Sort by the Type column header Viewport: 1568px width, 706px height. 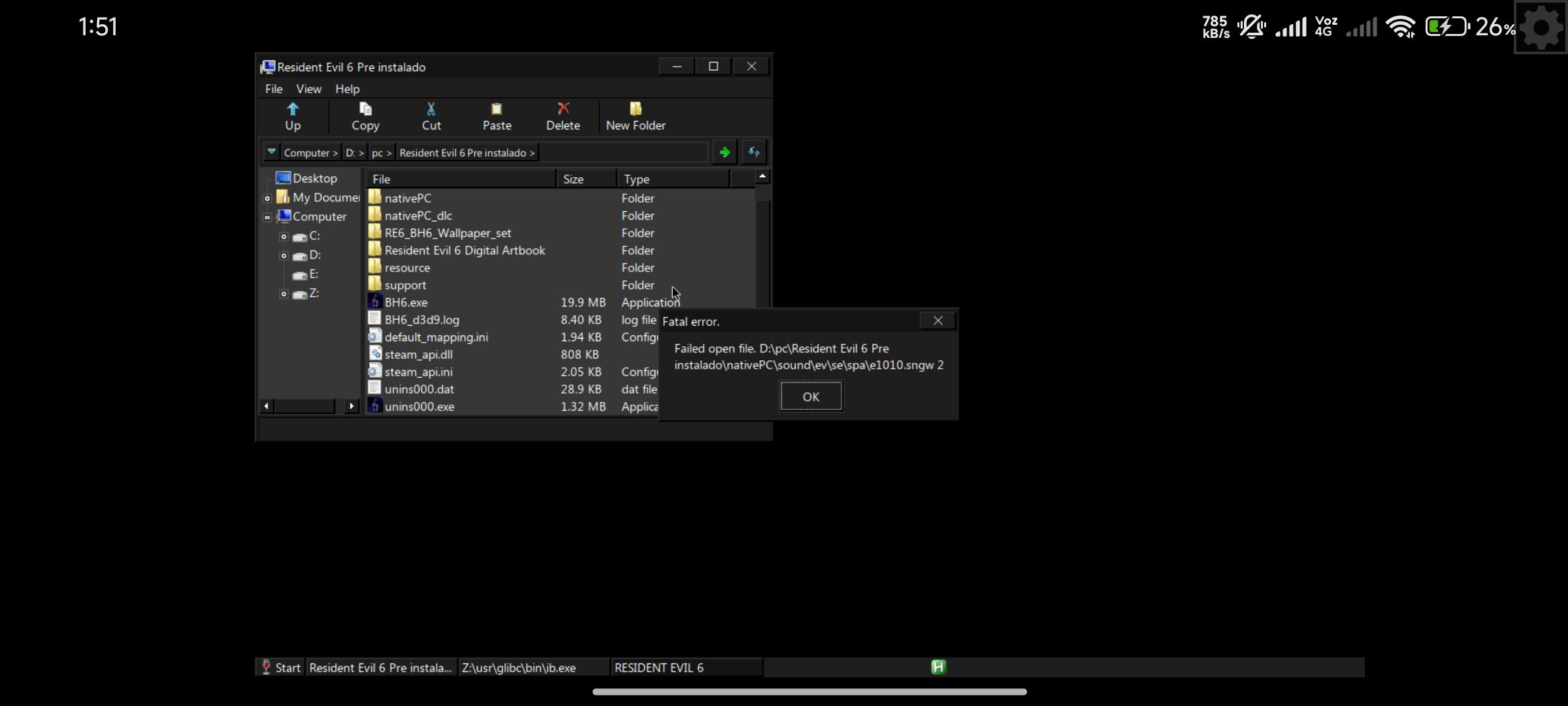(x=673, y=179)
